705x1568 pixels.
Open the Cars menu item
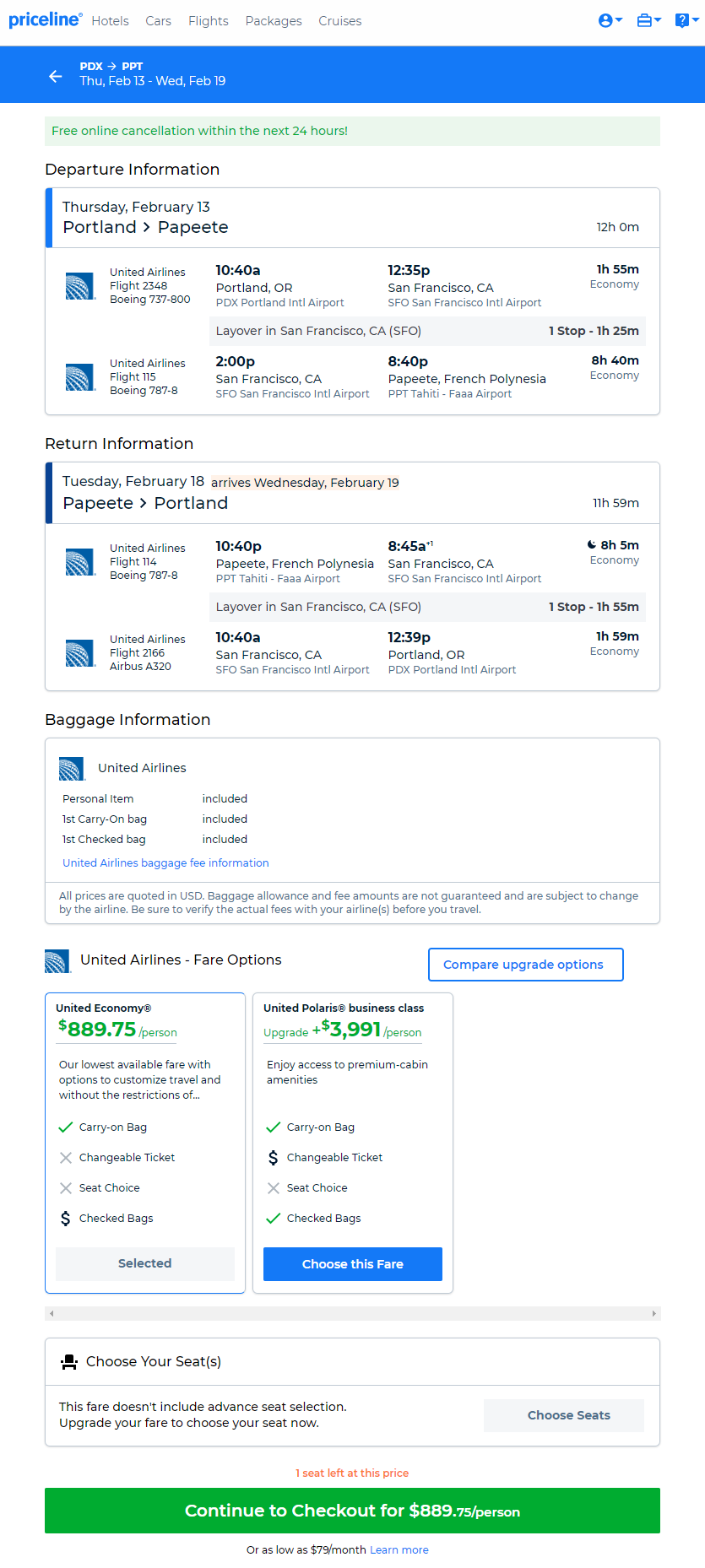[x=158, y=21]
